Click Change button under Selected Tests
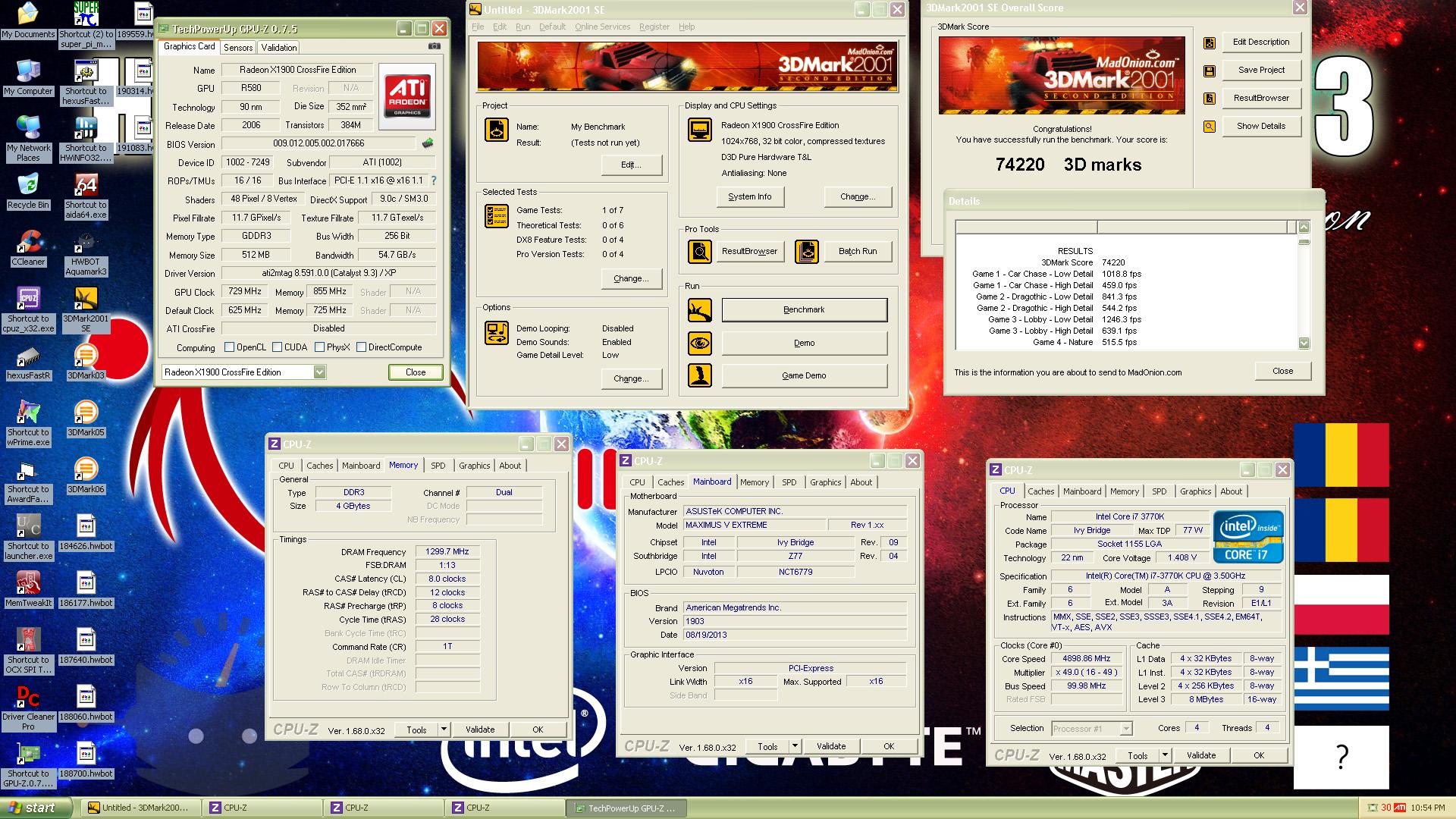 coord(631,278)
